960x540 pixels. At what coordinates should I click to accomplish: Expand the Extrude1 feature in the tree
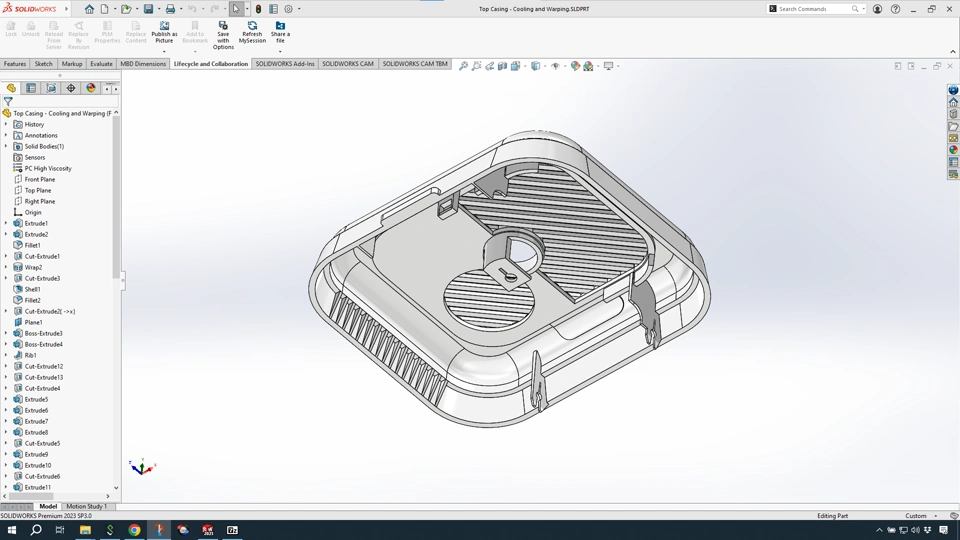coord(6,223)
